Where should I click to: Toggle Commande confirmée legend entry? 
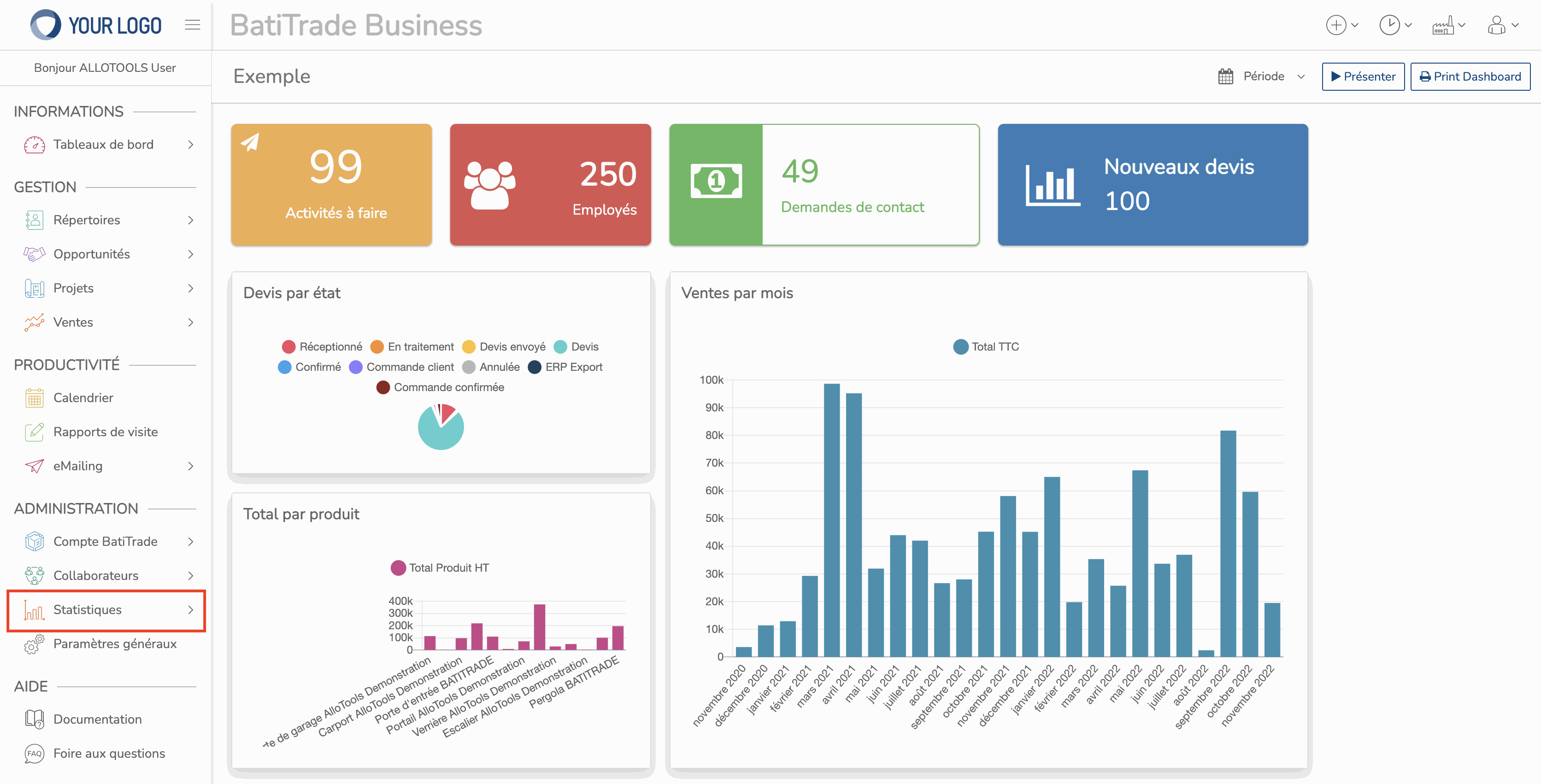(x=440, y=387)
